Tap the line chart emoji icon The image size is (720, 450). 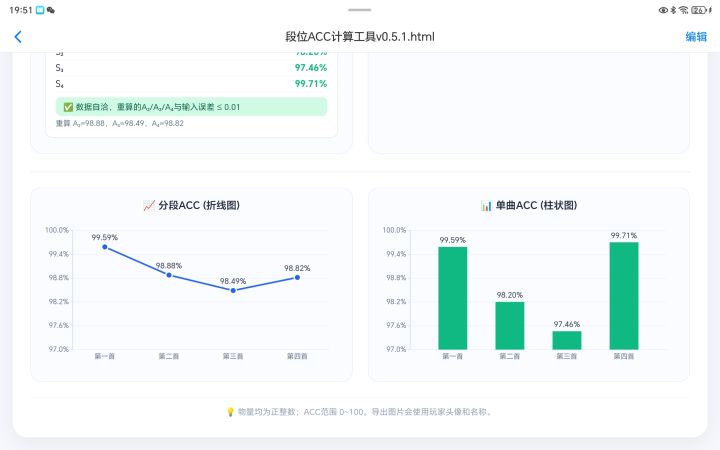pyautogui.click(x=149, y=205)
